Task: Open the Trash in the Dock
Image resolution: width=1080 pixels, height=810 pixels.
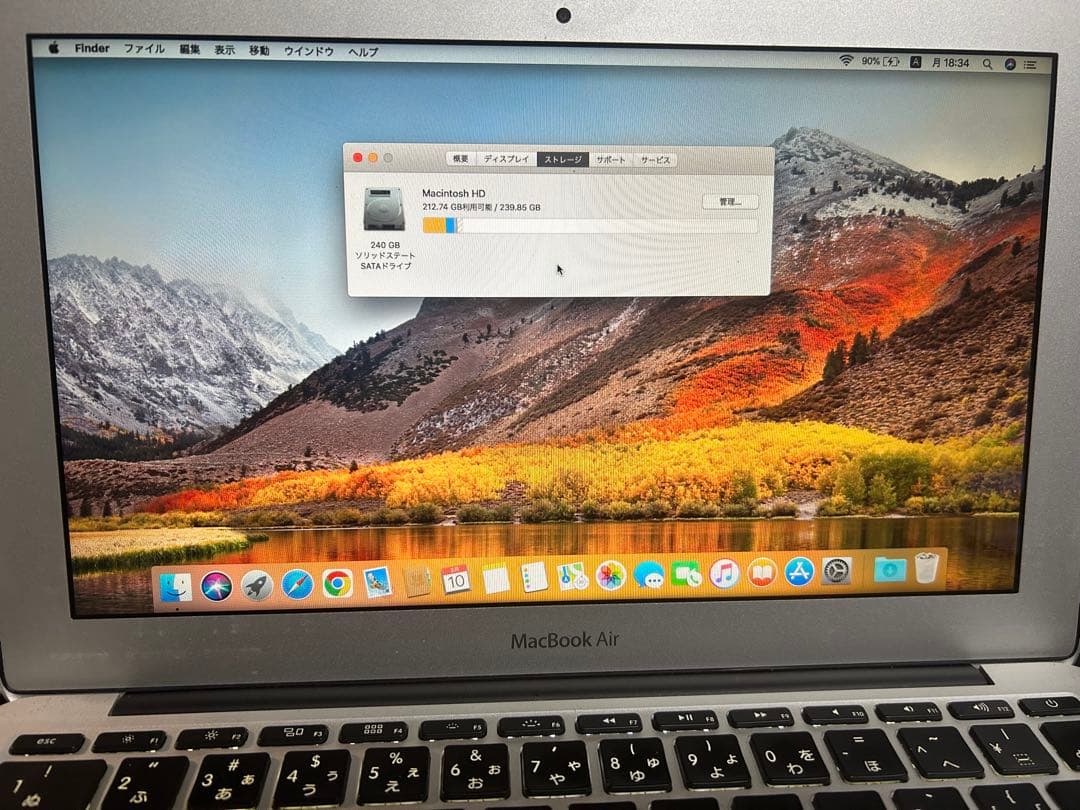Action: point(927,568)
